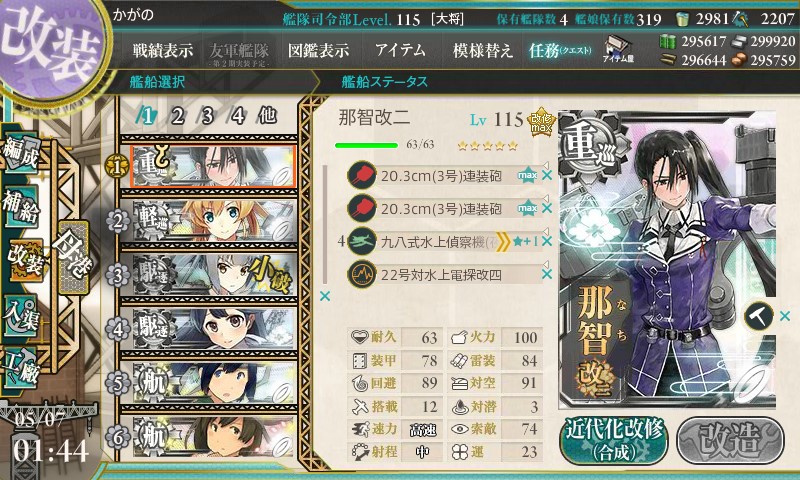
Task: Click the 九八式水上偵察機 seaplane equipment icon
Action: 362,241
